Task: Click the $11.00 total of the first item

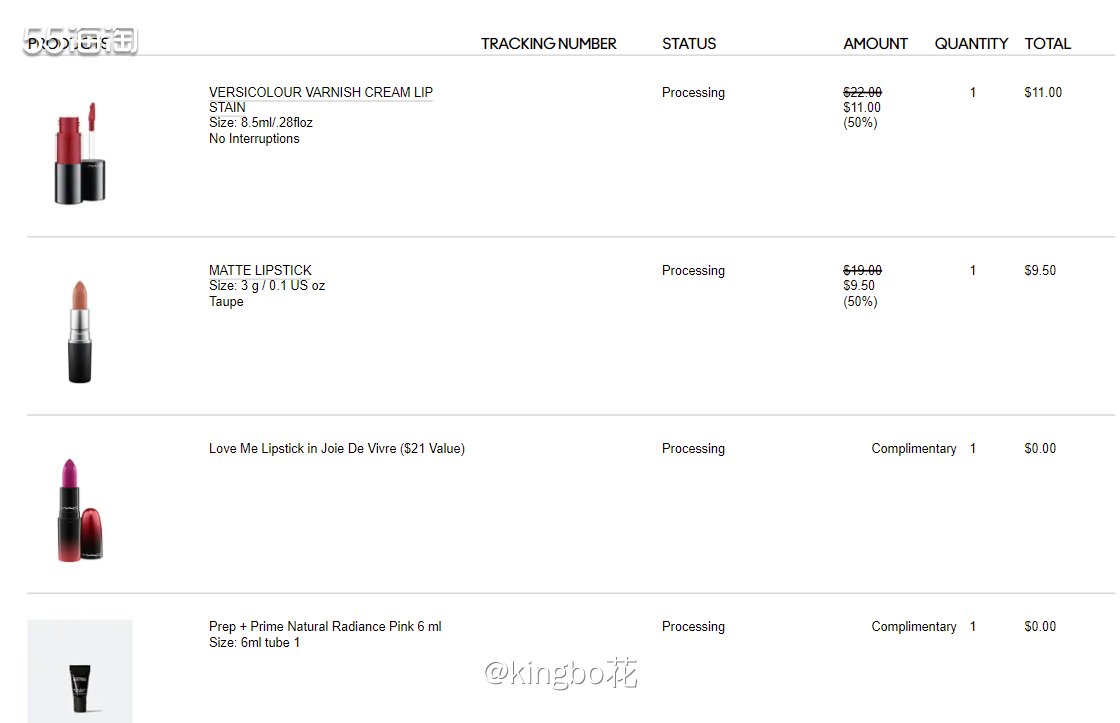Action: (1043, 92)
